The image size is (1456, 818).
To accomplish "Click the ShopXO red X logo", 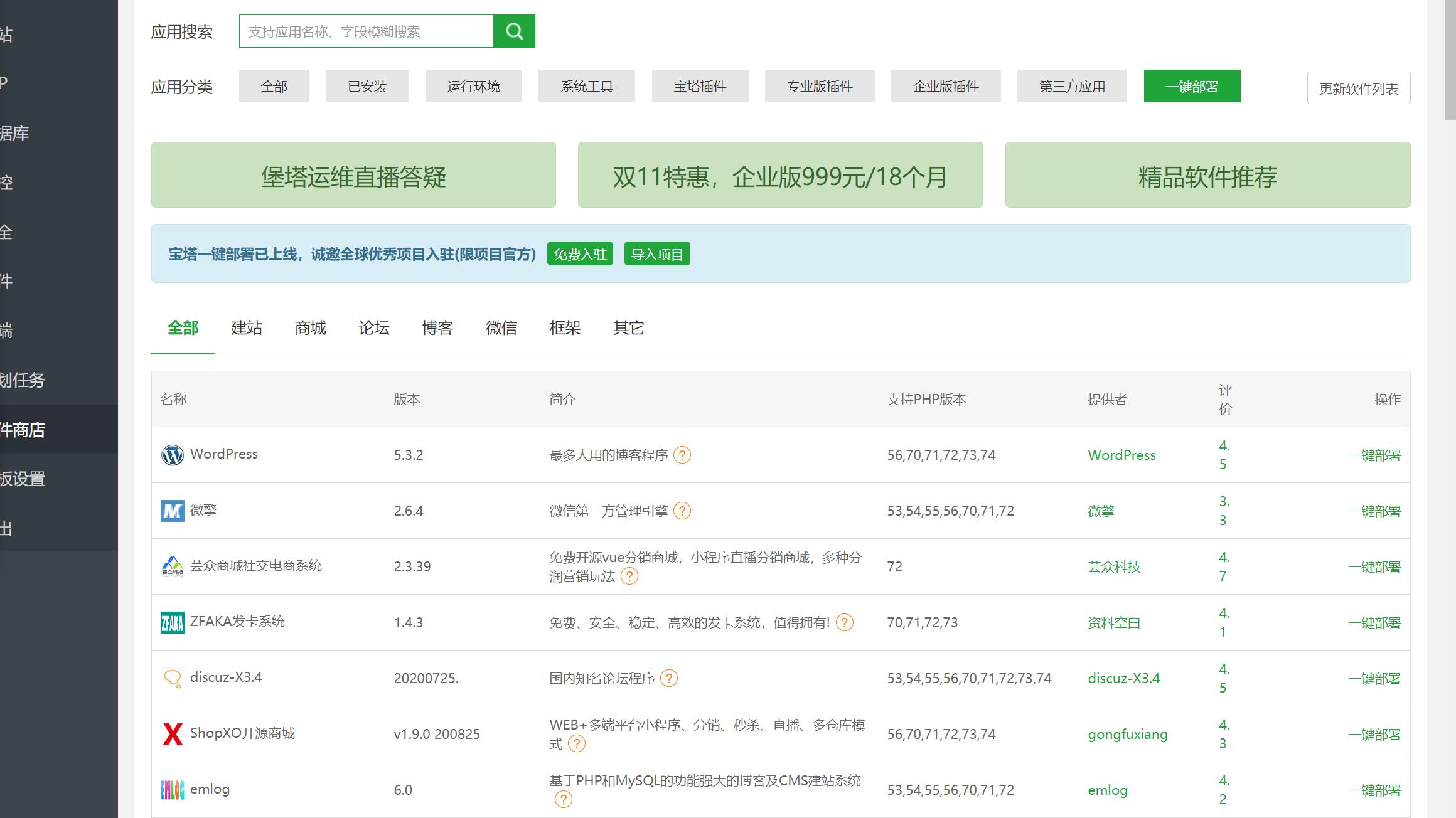I will pos(172,734).
